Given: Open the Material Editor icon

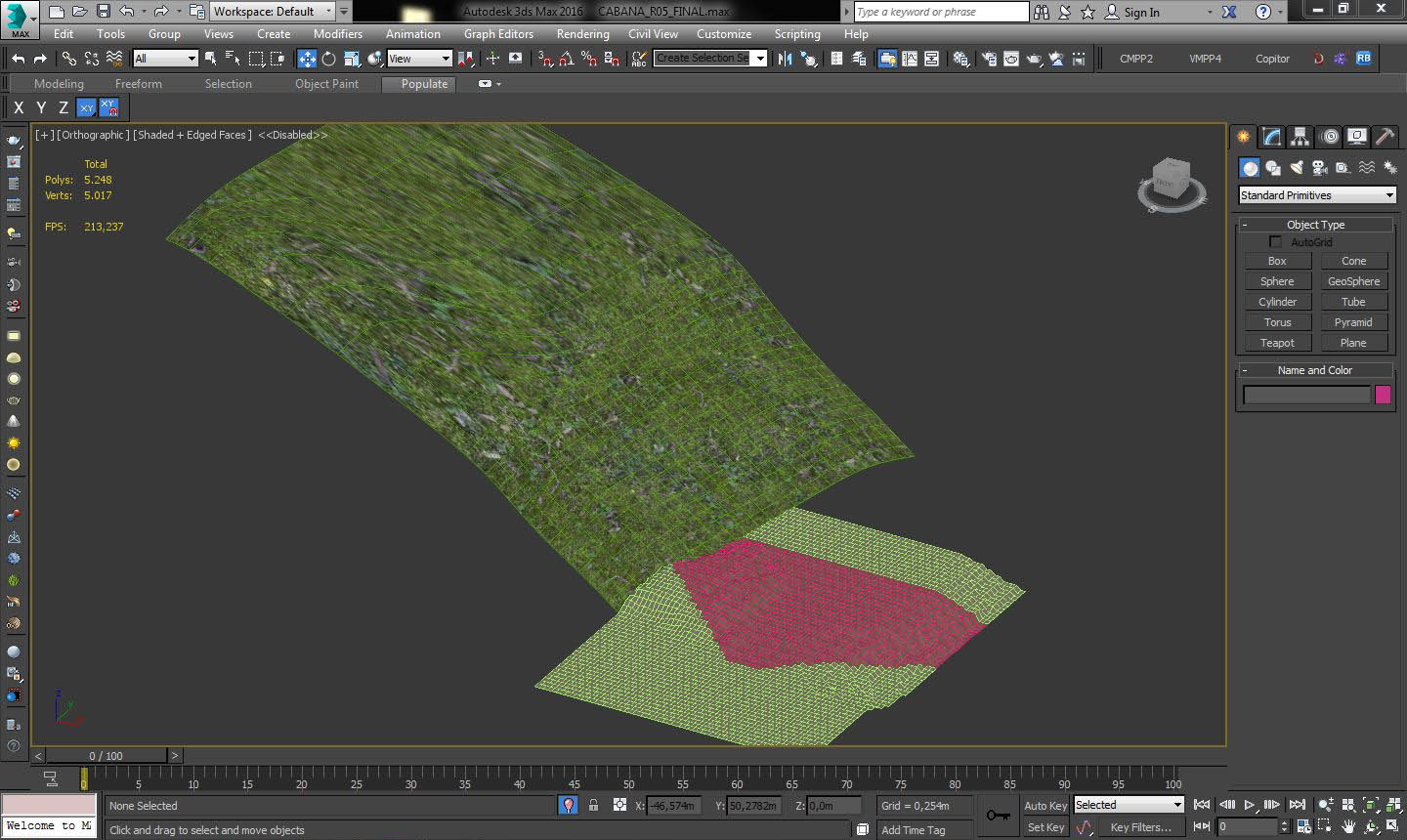Looking at the screenshot, I should coord(961,59).
